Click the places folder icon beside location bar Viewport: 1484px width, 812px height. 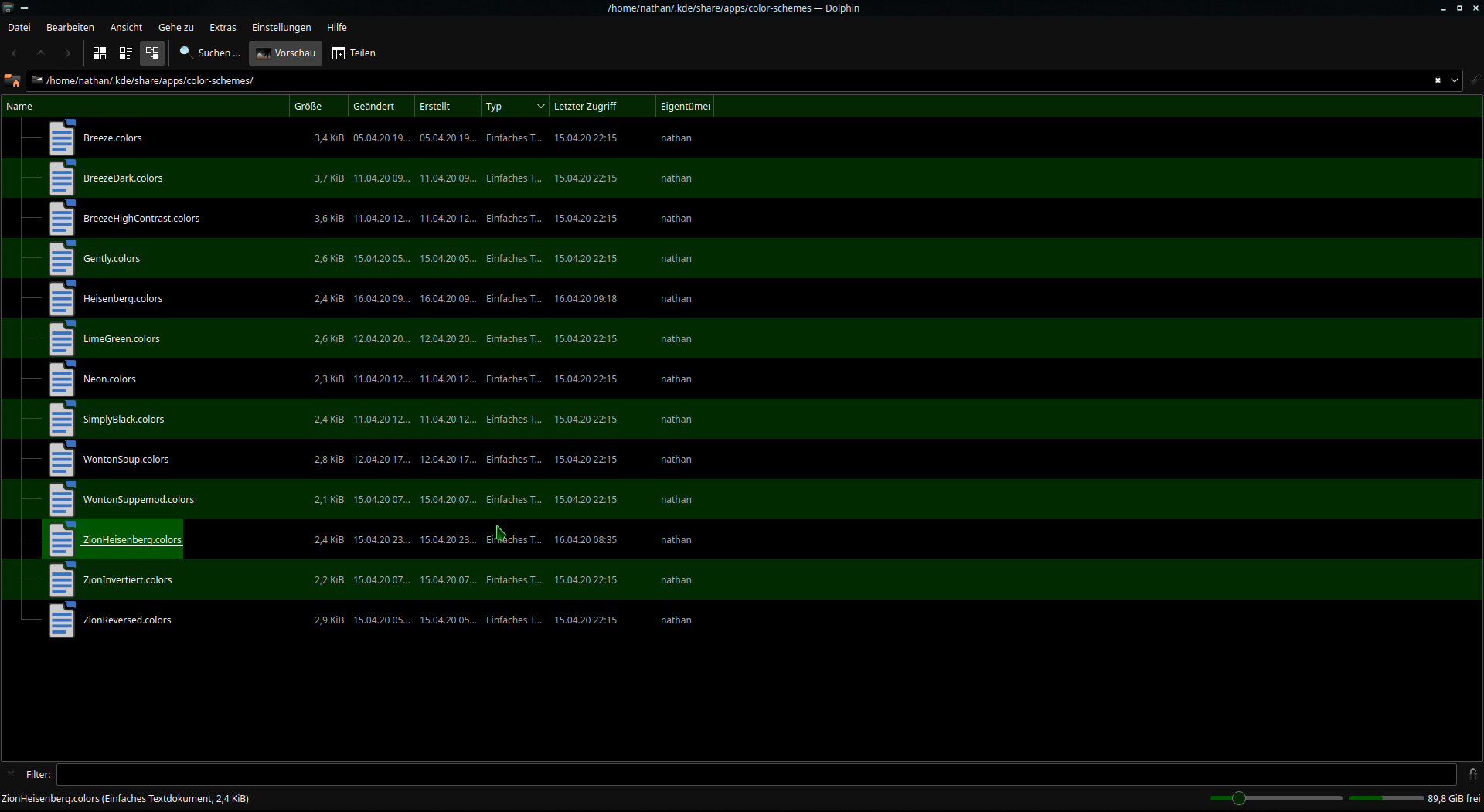point(12,80)
